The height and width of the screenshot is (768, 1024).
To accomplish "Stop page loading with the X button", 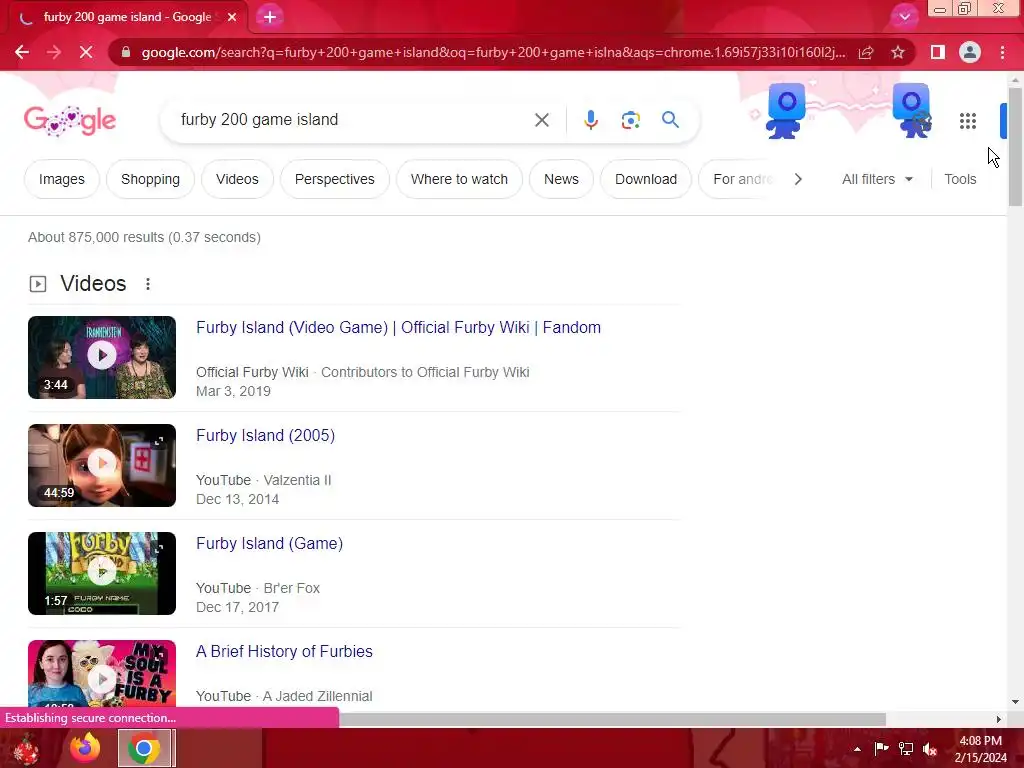I will click(86, 52).
